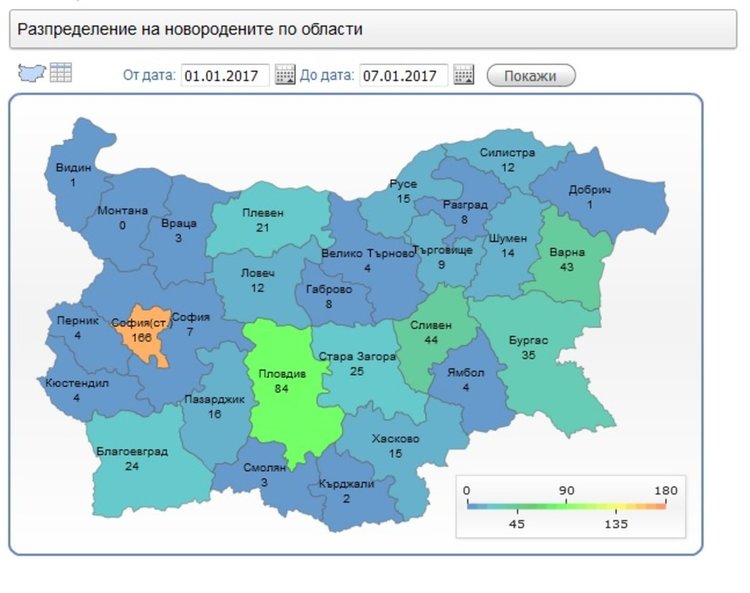Select the orange София(ст.) region
Screen dimensions: 750x593
tap(138, 335)
